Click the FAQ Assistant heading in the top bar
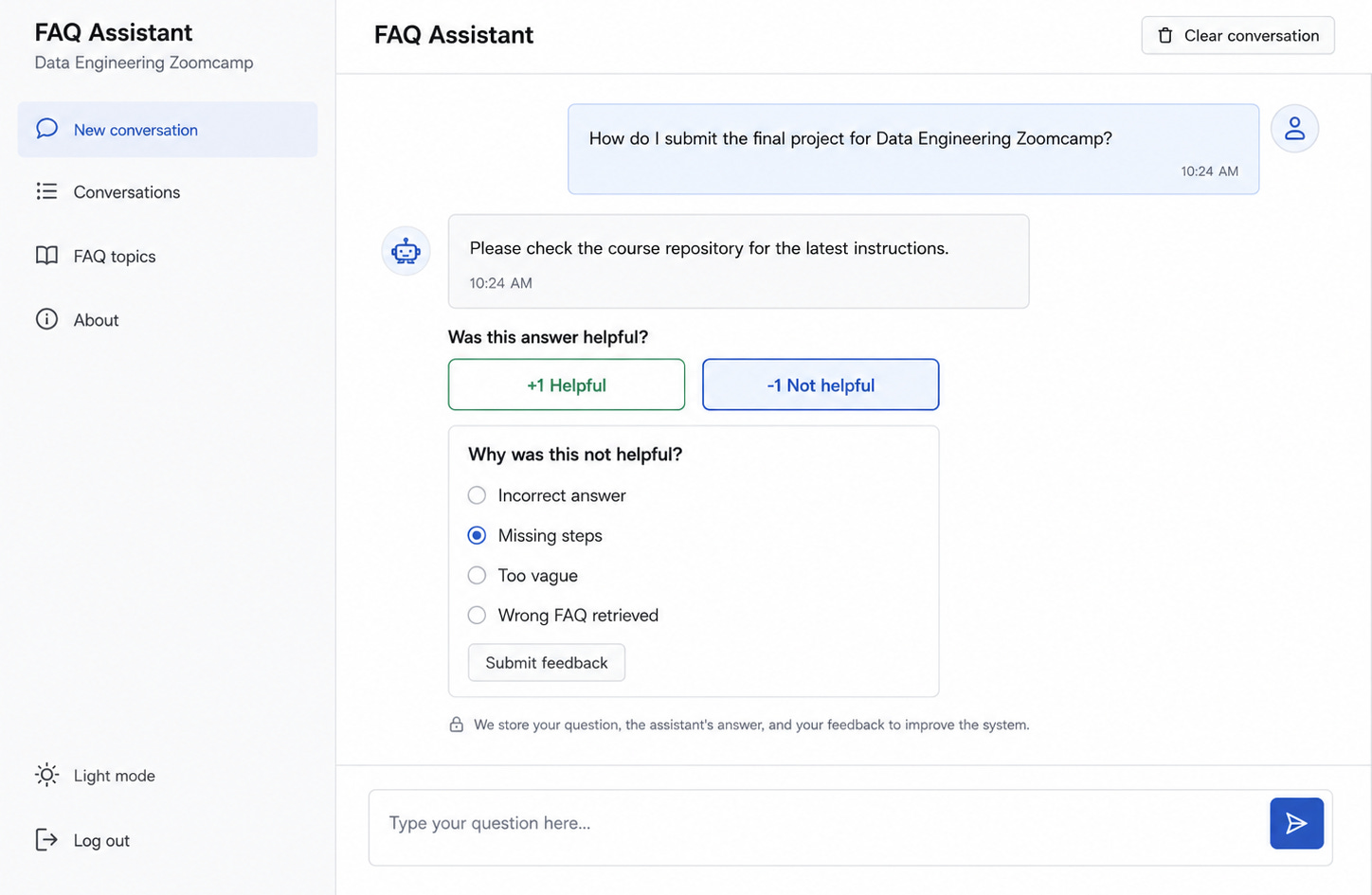 [x=454, y=35]
